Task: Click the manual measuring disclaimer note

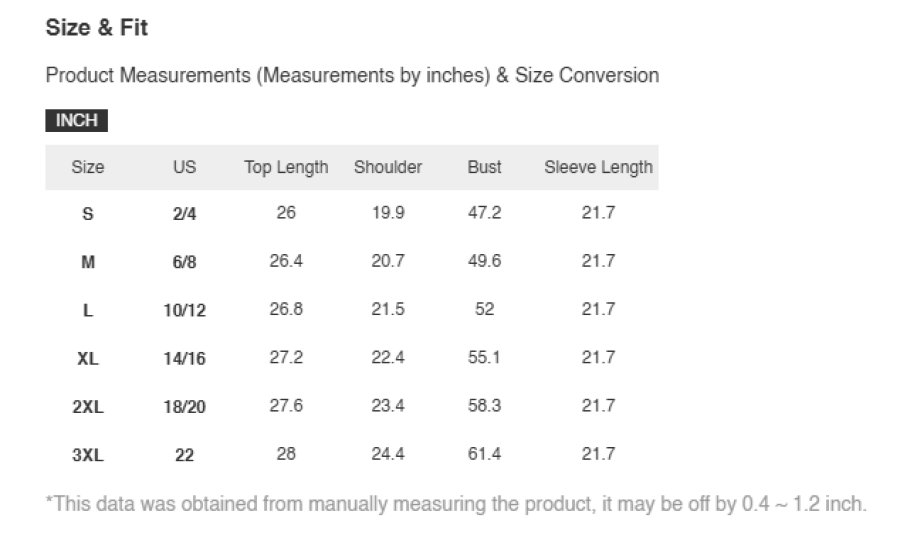Action: coord(456,504)
